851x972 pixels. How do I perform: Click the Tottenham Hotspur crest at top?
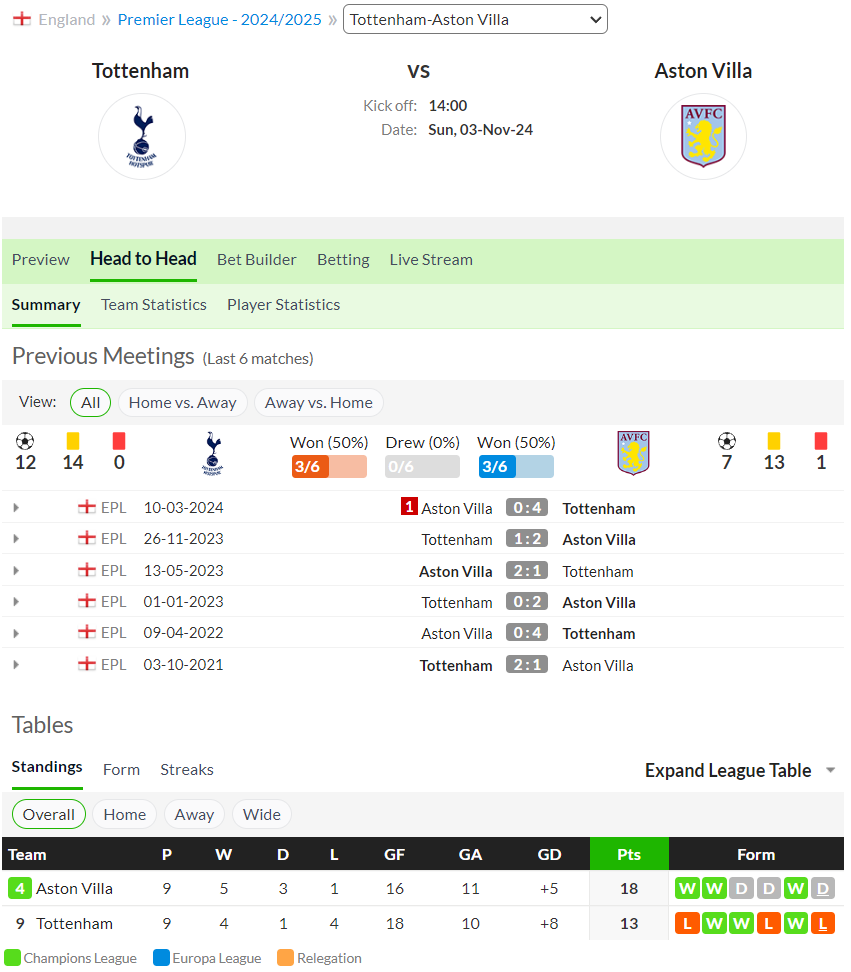pyautogui.click(x=142, y=136)
